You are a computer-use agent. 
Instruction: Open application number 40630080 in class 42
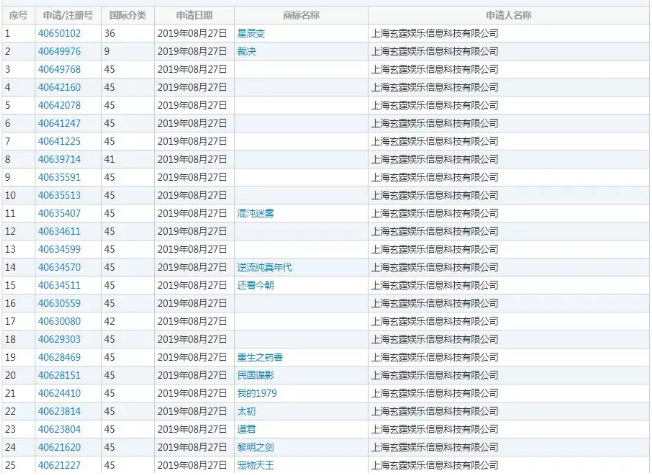[59, 321]
